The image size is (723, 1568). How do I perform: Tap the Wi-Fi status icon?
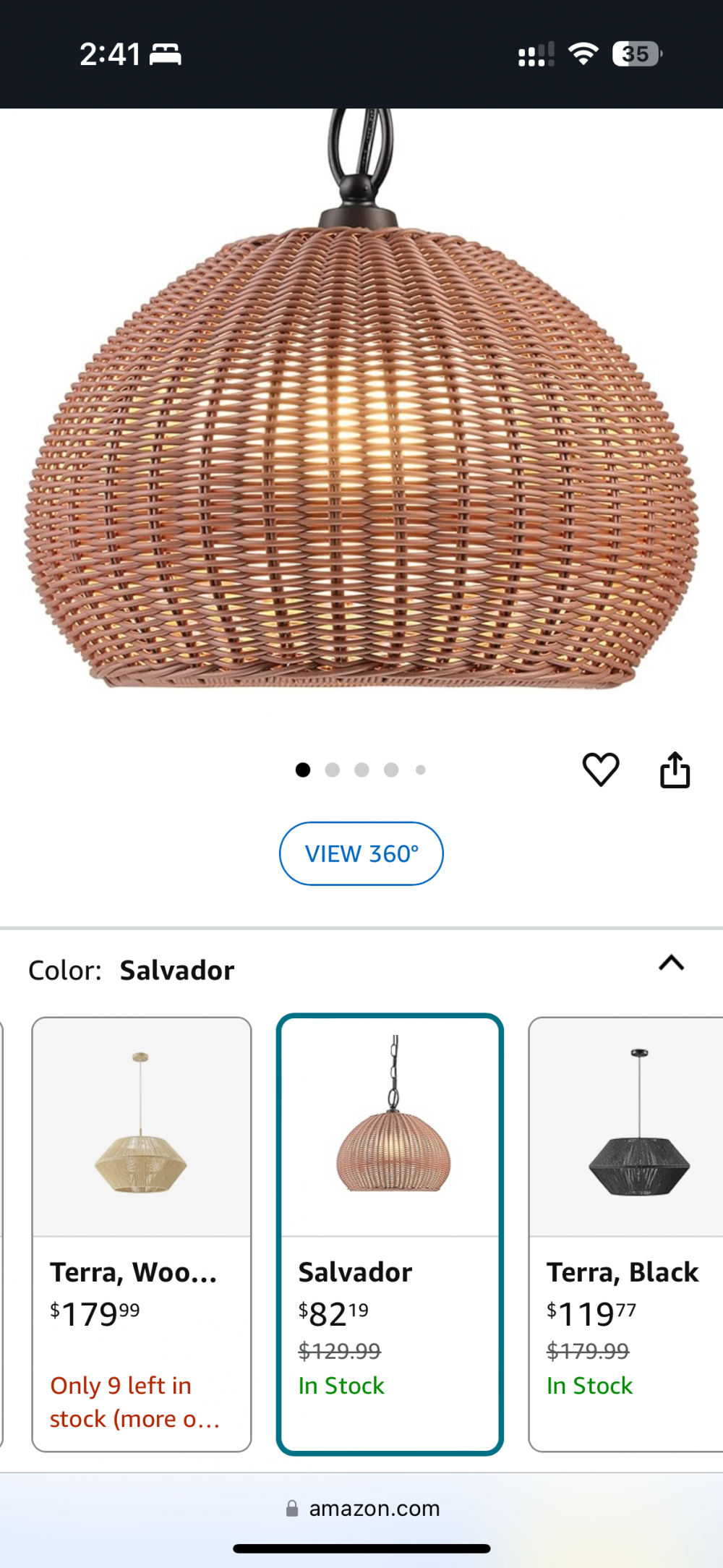(583, 54)
